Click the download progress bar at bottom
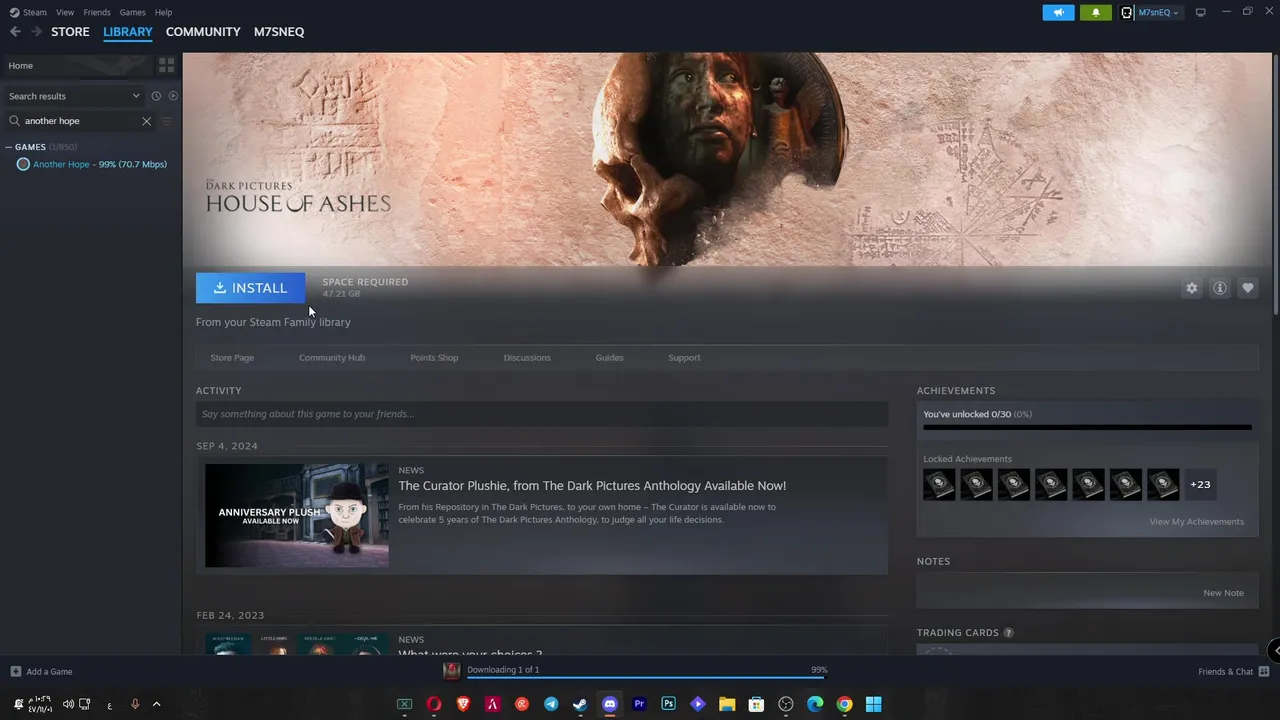 click(x=646, y=679)
